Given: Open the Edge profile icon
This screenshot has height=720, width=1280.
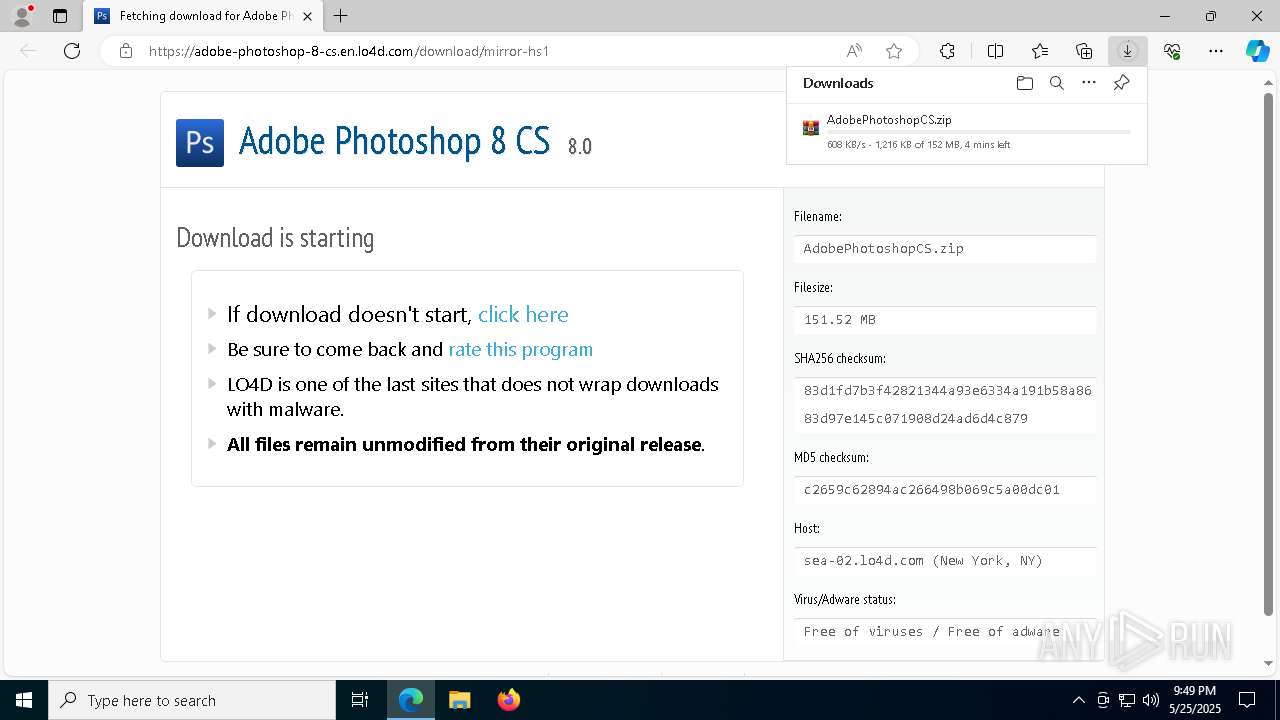Looking at the screenshot, I should [x=22, y=16].
